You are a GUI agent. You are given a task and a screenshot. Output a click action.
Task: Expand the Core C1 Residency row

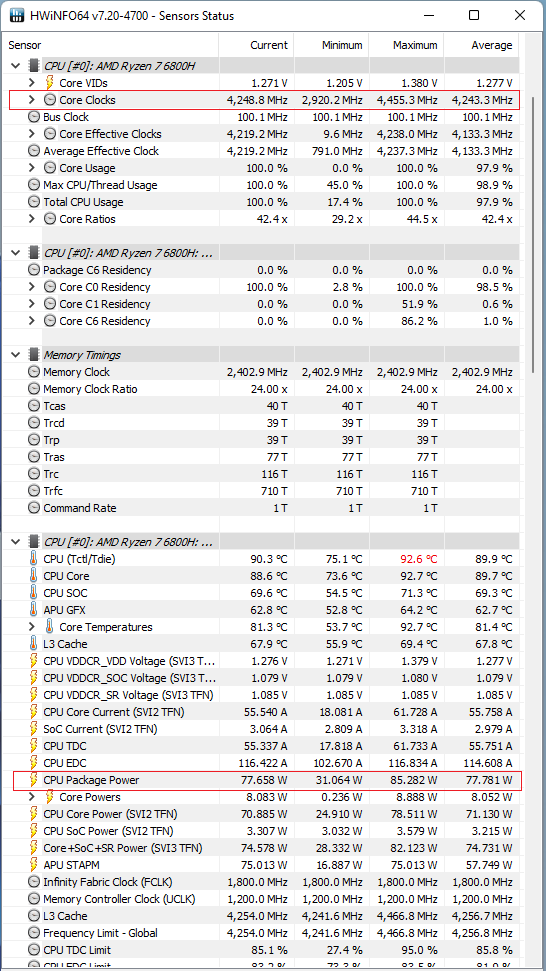pyautogui.click(x=32, y=303)
